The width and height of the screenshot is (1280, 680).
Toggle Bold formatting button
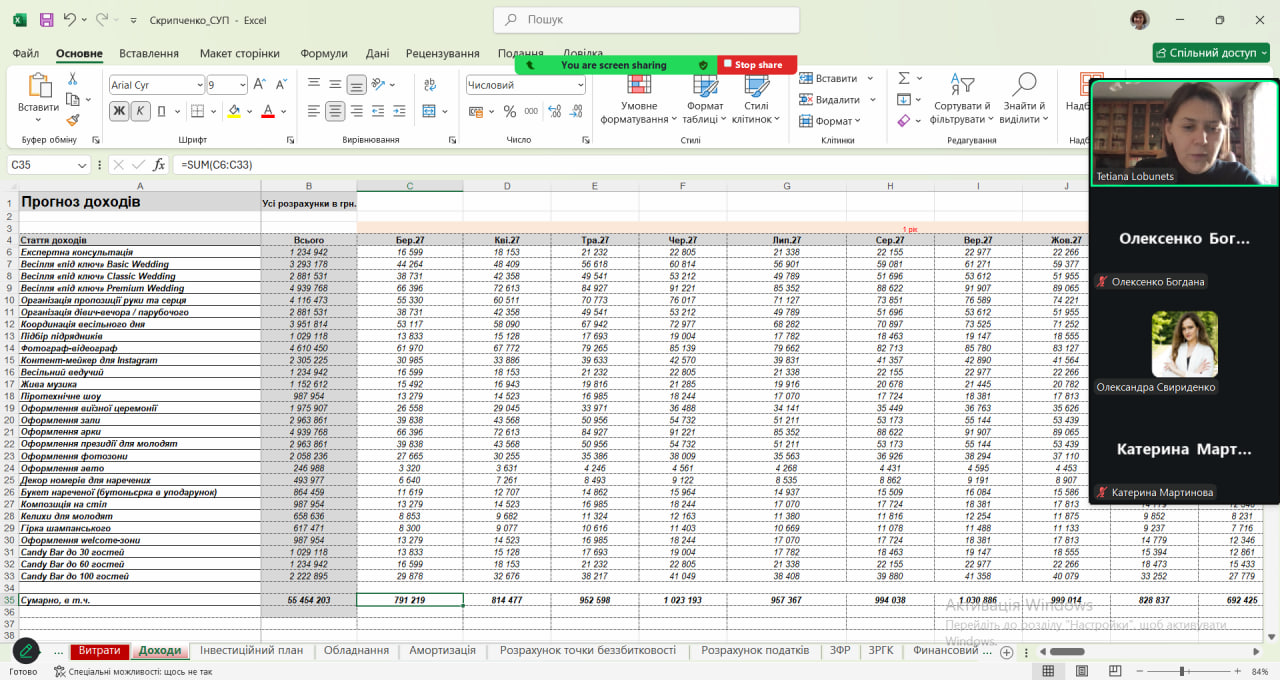pos(119,111)
